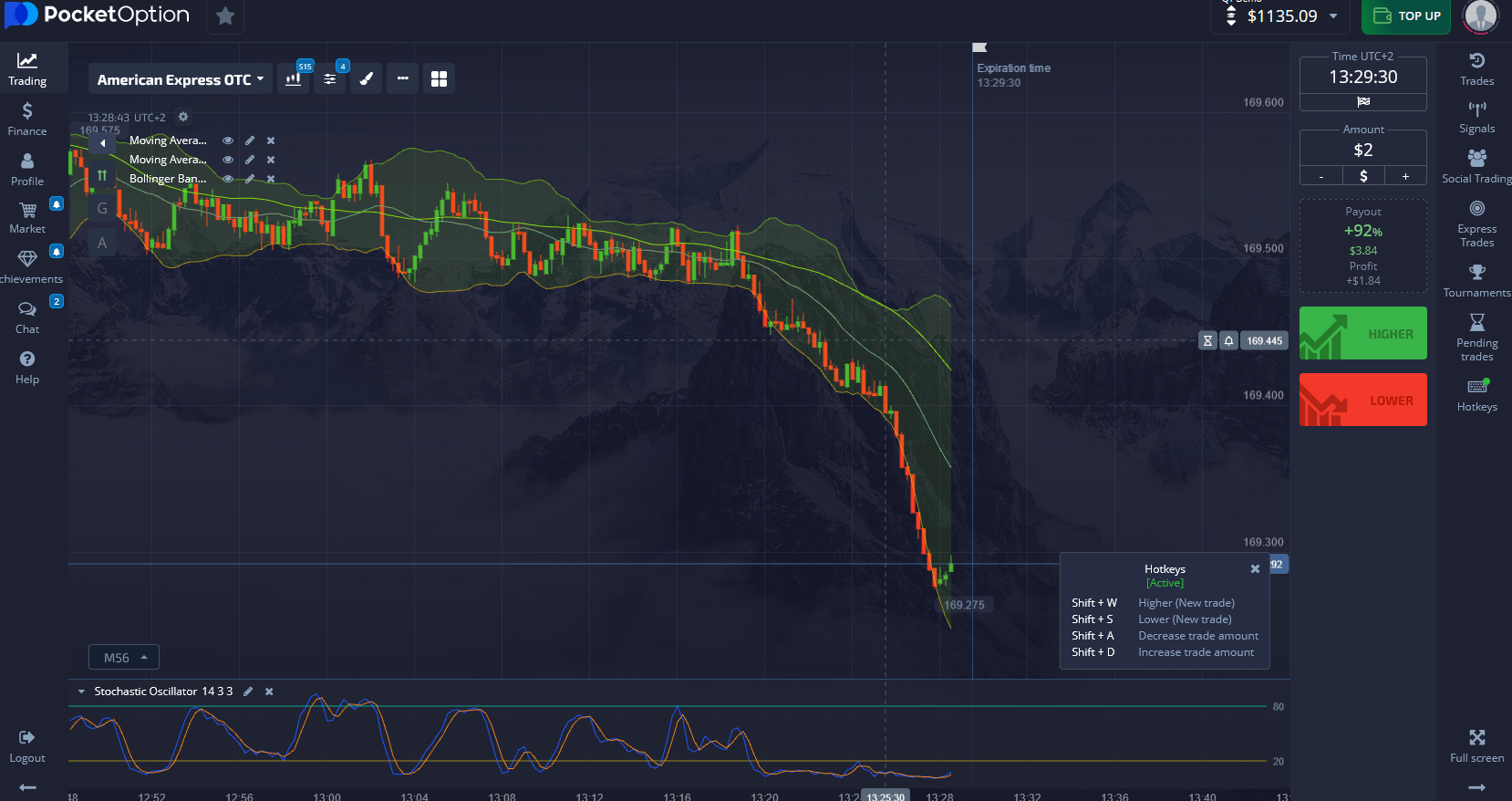Viewport: 1512px width, 801px height.
Task: Open chart type settings with S15 badge
Action: pos(294,78)
